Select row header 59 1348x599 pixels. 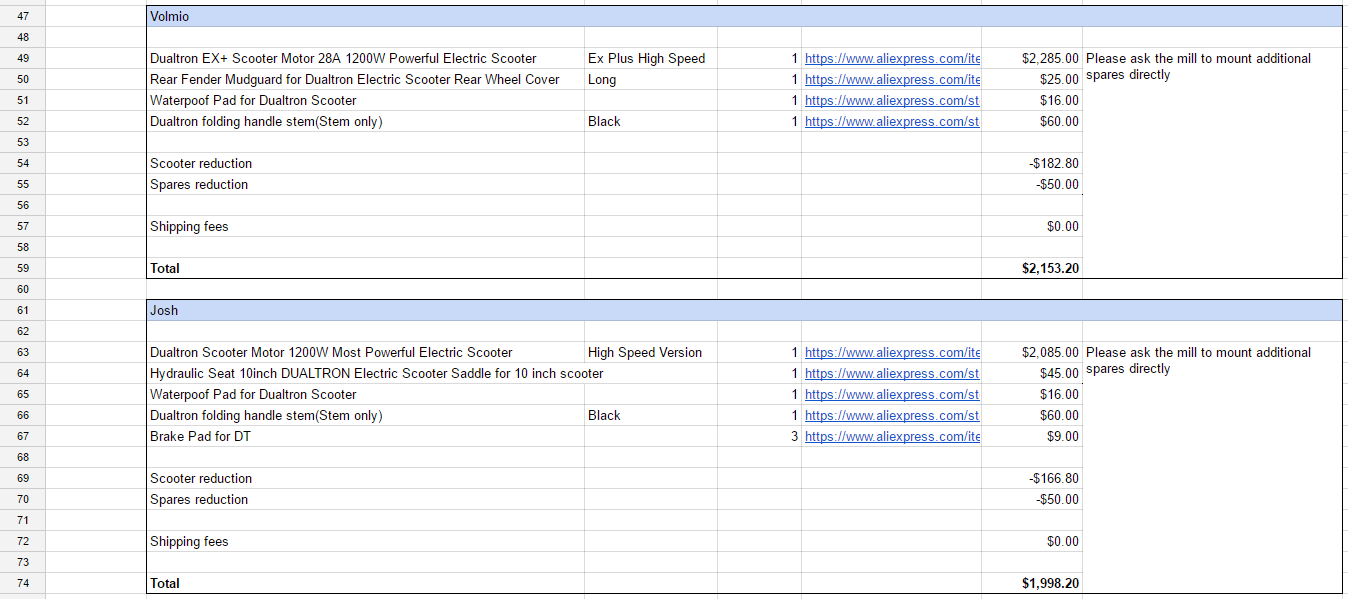pos(23,268)
